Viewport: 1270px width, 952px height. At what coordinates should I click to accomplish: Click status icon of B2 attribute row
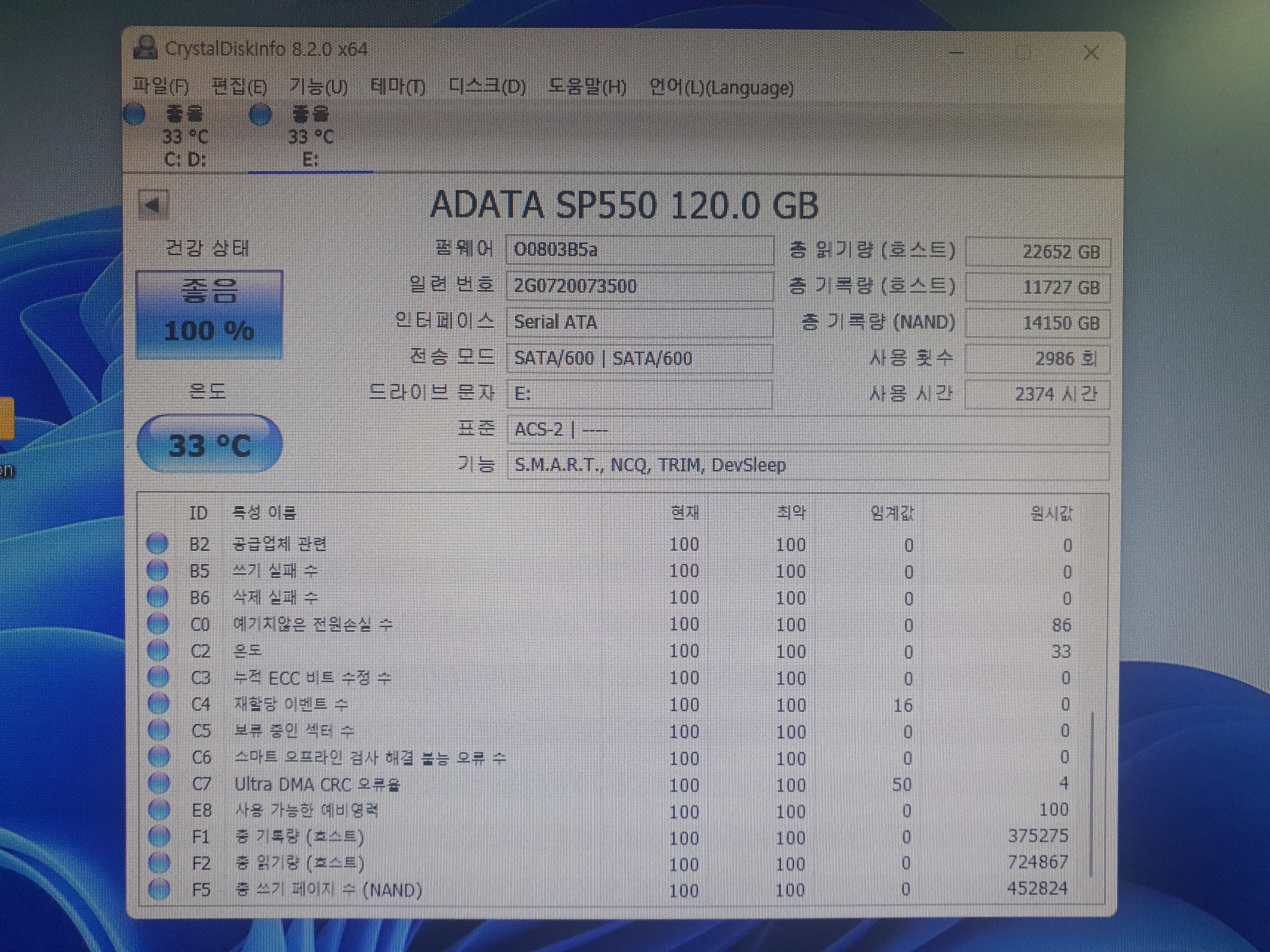pyautogui.click(x=157, y=543)
